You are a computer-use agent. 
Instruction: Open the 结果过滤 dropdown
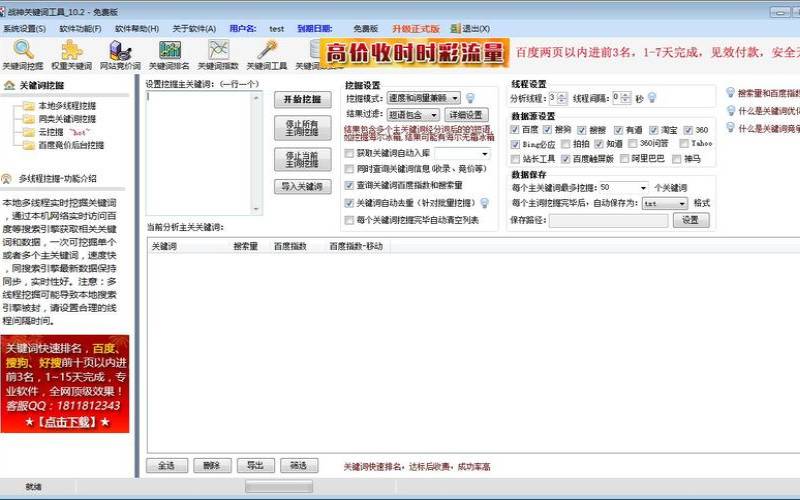click(413, 115)
